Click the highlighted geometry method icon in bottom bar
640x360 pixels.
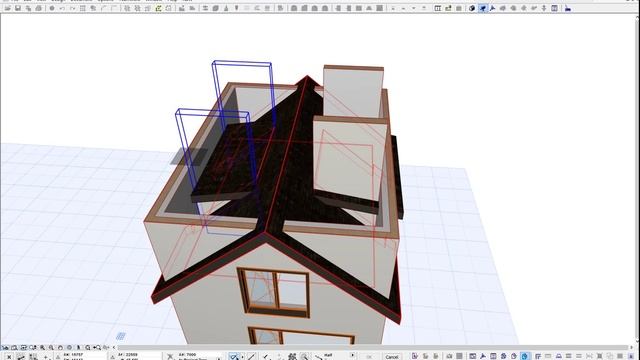[x=234, y=357]
